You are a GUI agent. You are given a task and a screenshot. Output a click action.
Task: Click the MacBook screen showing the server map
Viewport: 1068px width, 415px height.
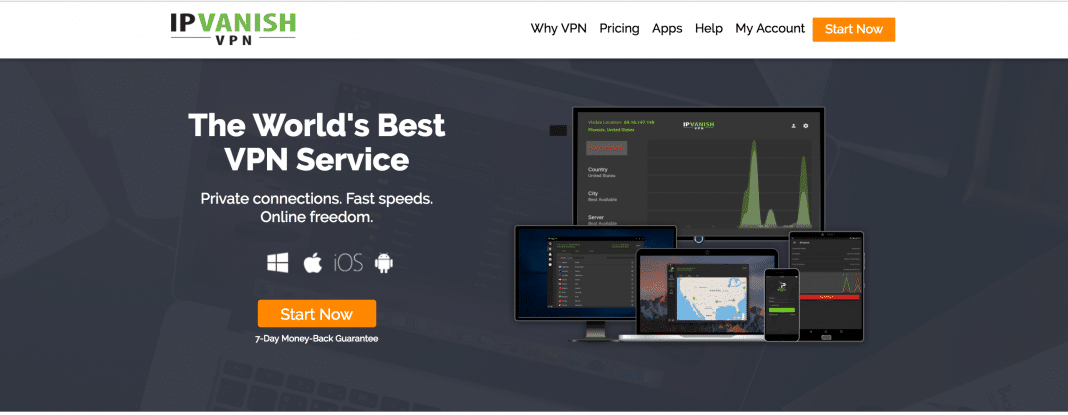pyautogui.click(x=708, y=292)
